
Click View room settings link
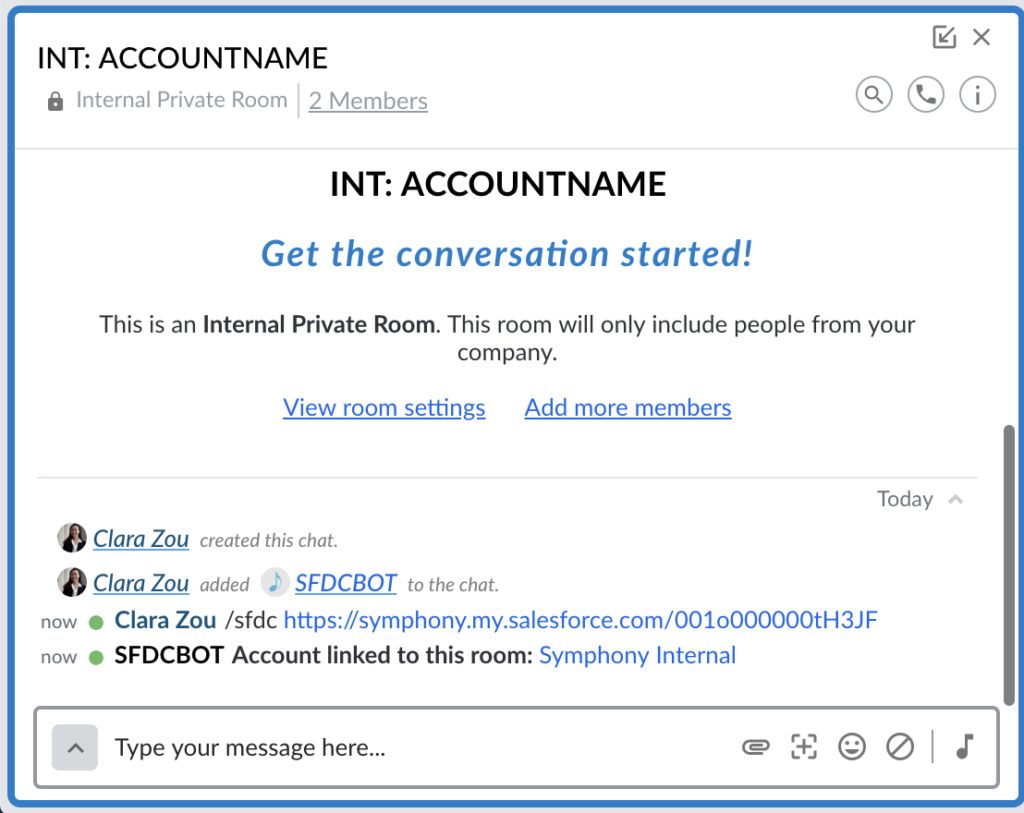384,407
